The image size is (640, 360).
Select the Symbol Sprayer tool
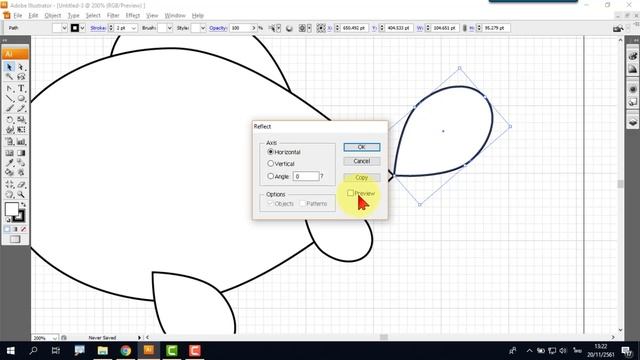coord(9,142)
